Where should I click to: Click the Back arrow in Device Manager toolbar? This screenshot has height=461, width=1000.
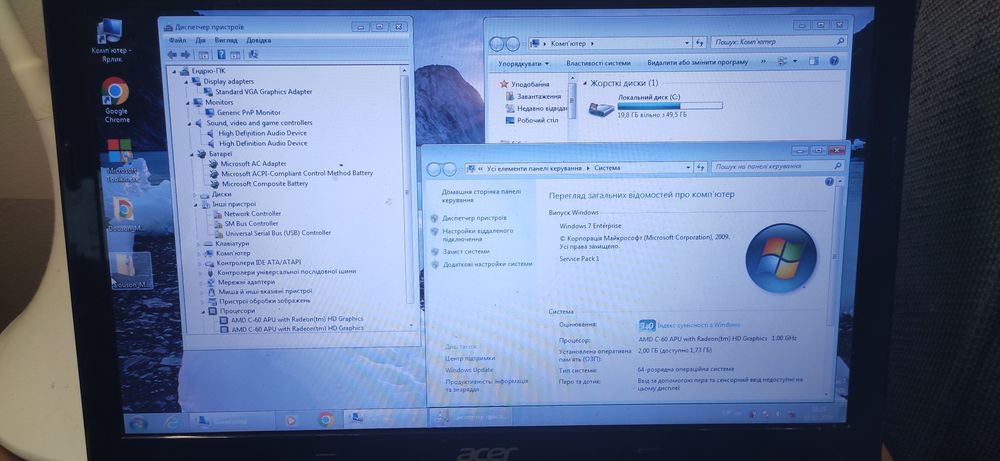tap(172, 55)
